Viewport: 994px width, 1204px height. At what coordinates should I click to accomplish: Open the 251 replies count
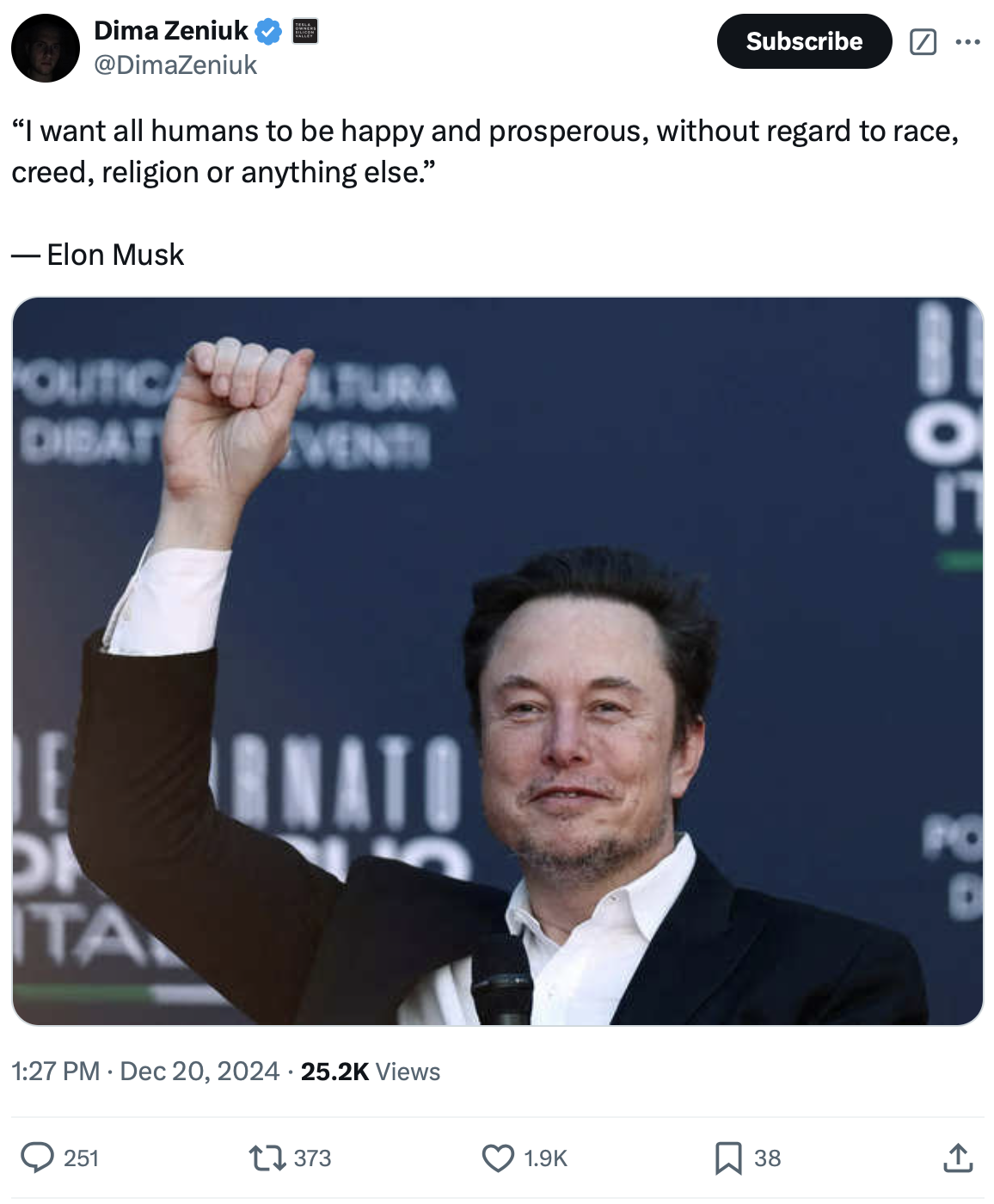(x=81, y=1158)
